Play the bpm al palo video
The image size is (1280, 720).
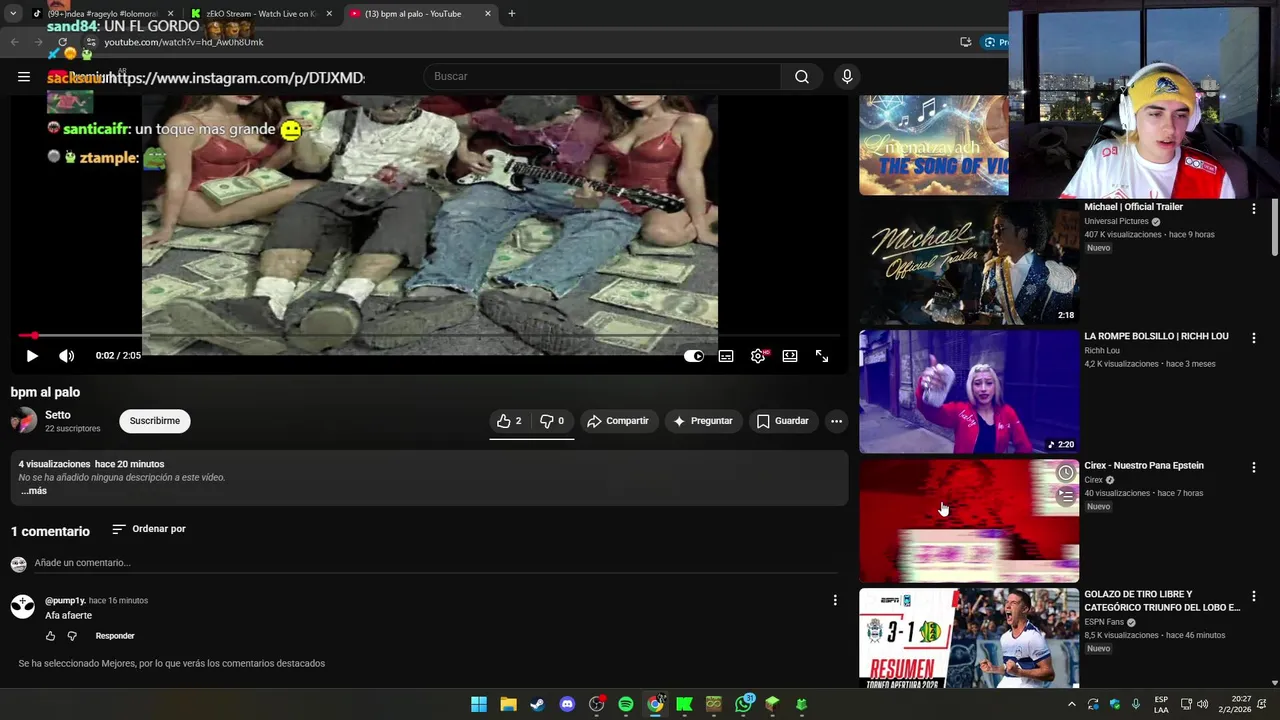coord(32,356)
